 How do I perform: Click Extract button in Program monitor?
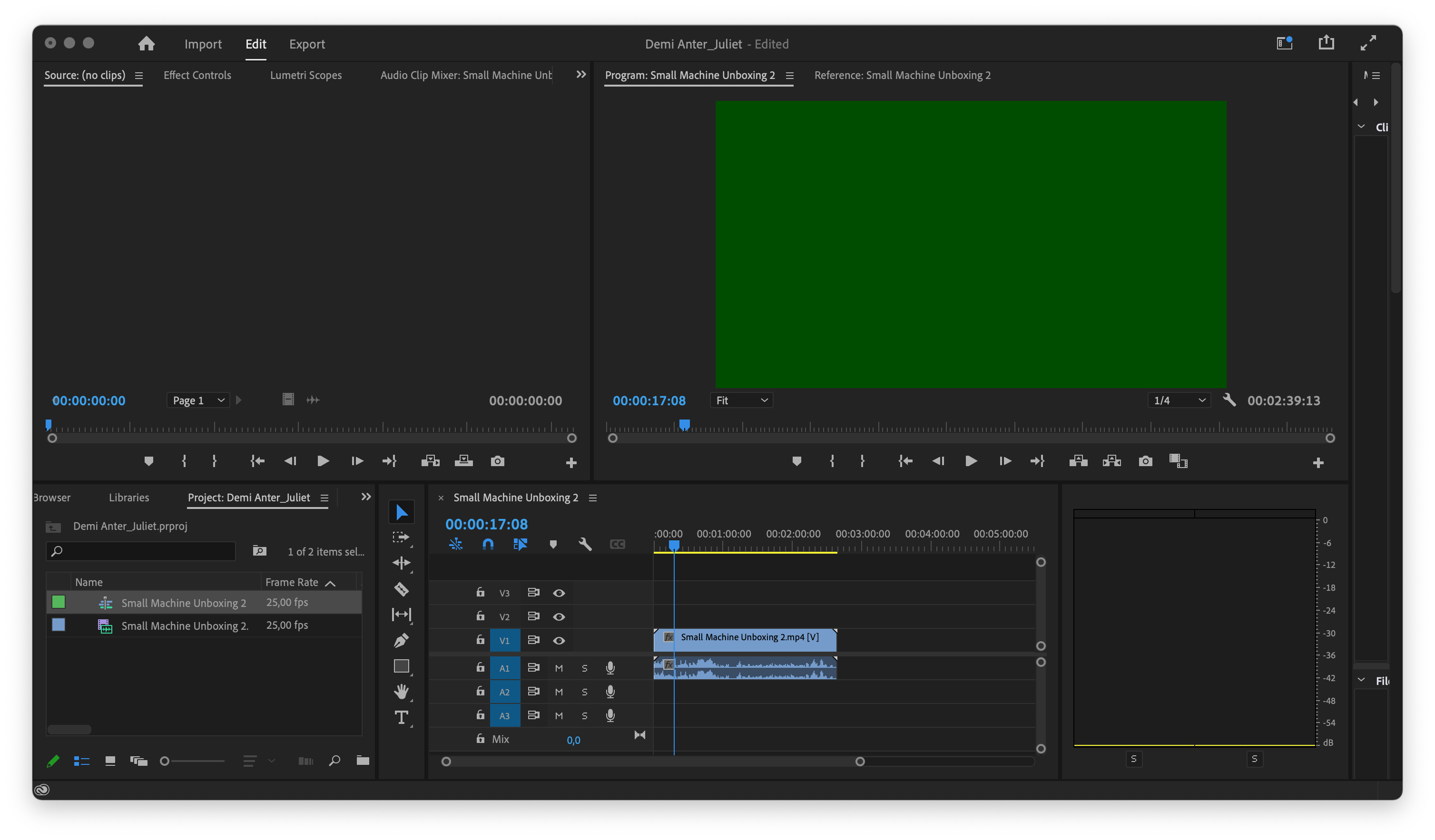tap(1111, 461)
